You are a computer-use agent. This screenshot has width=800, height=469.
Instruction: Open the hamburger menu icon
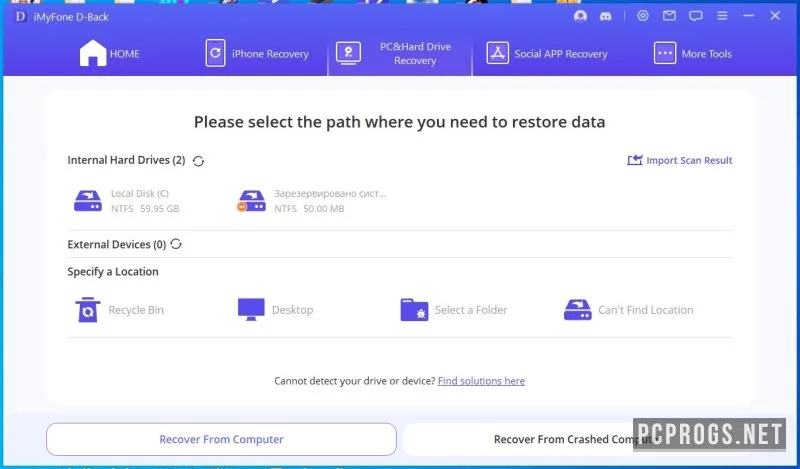[x=722, y=16]
